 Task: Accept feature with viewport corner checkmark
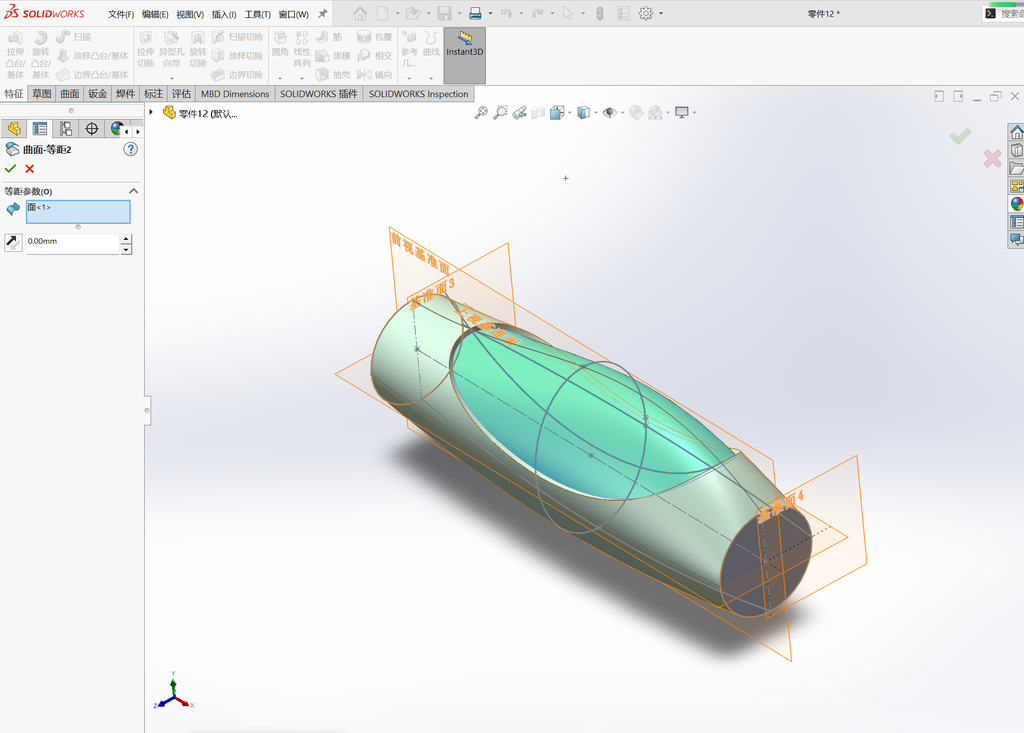click(x=960, y=136)
